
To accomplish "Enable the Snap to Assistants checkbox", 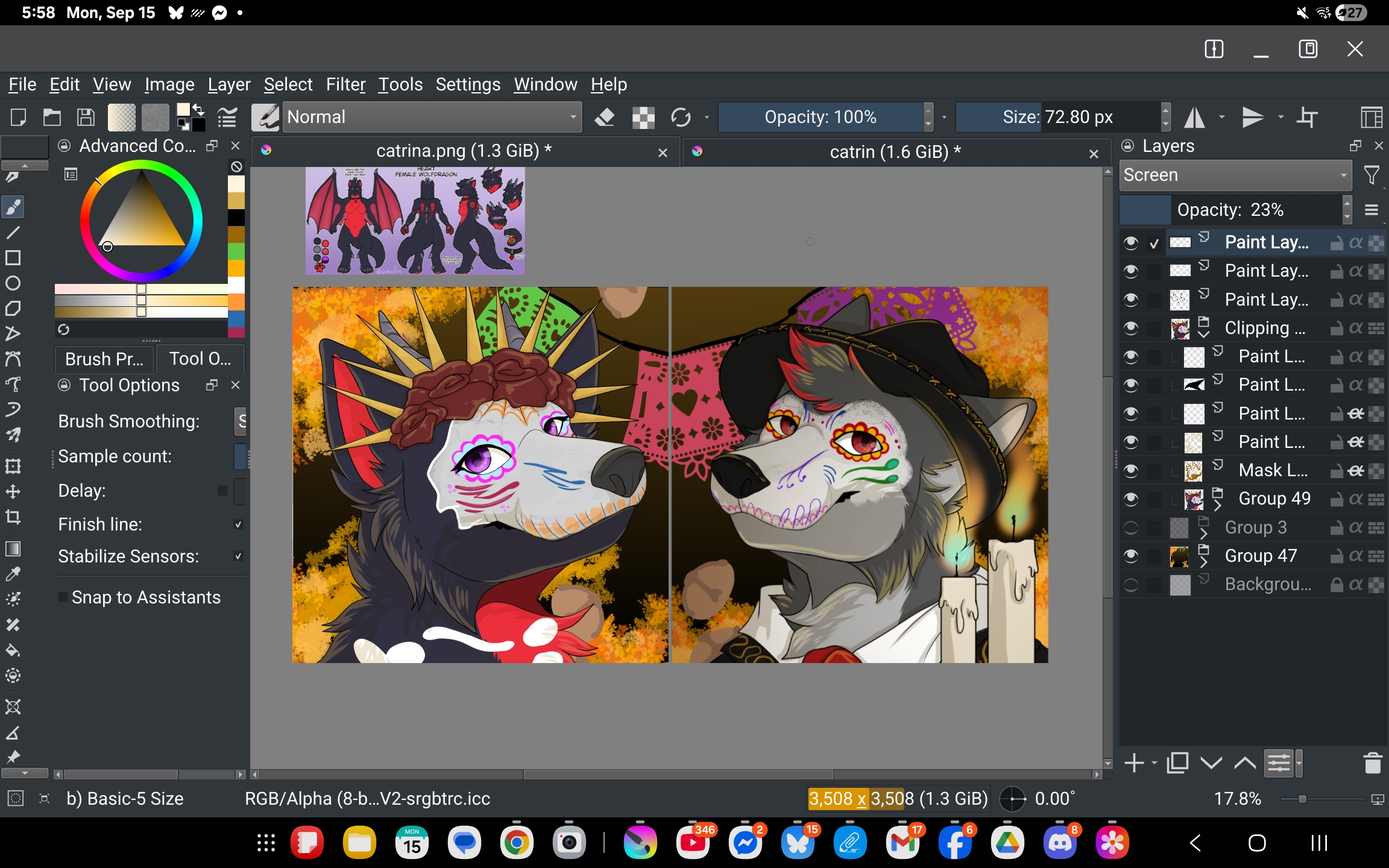I will tap(63, 597).
